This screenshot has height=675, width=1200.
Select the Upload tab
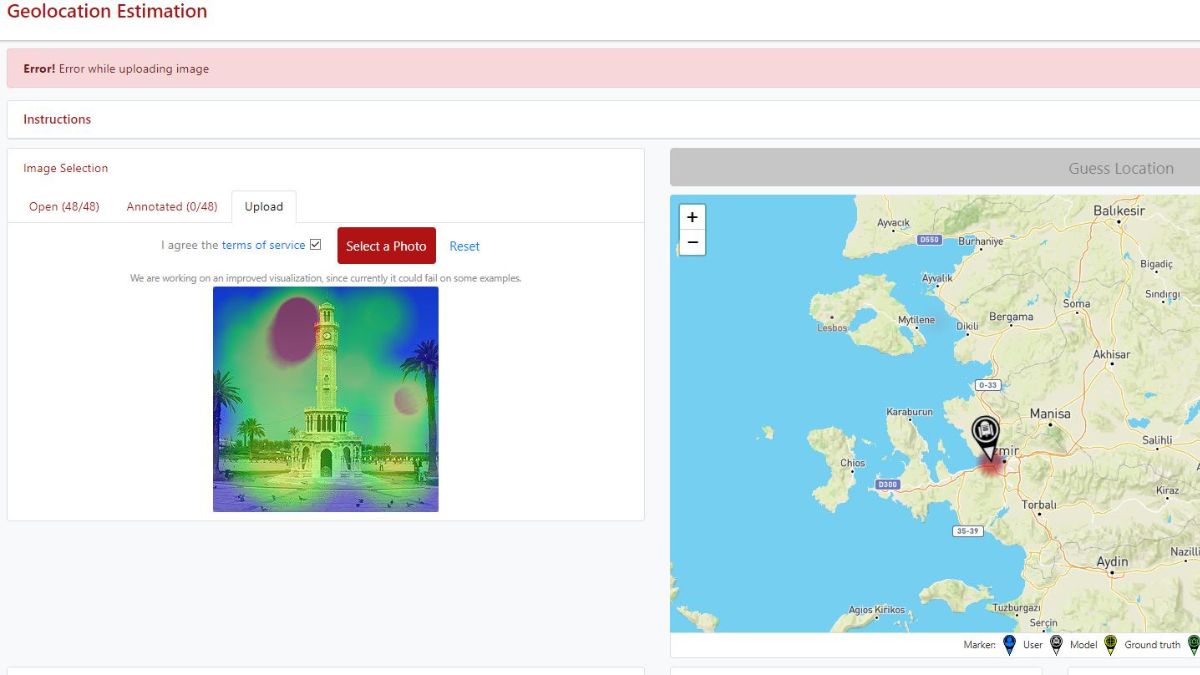264,207
